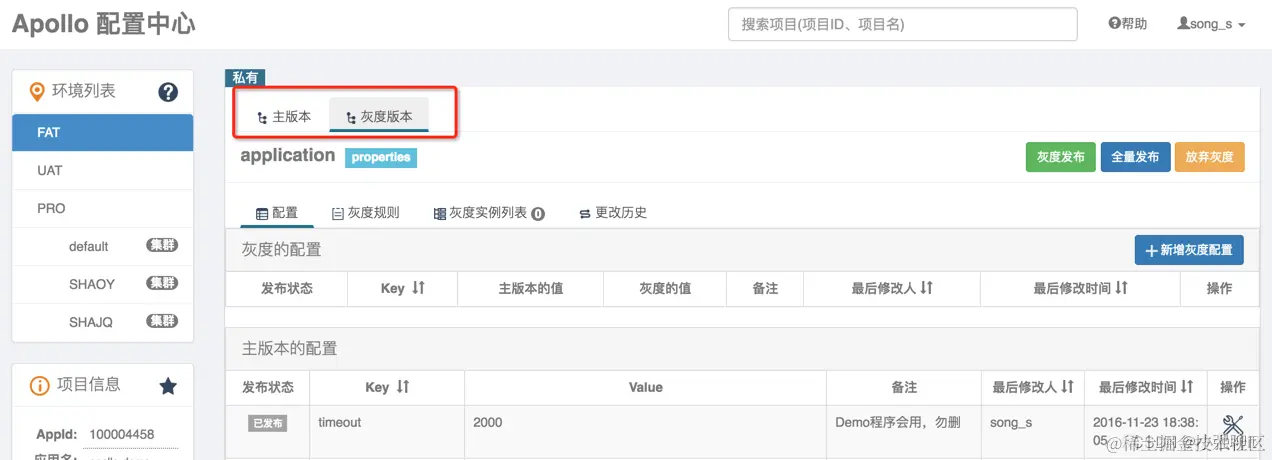Open the song_s user dropdown
The image size is (1272, 460).
pos(1211,24)
